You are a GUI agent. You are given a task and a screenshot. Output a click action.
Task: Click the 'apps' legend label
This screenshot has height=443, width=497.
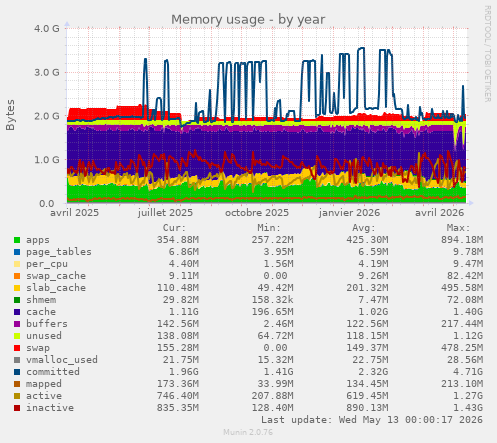point(38,240)
